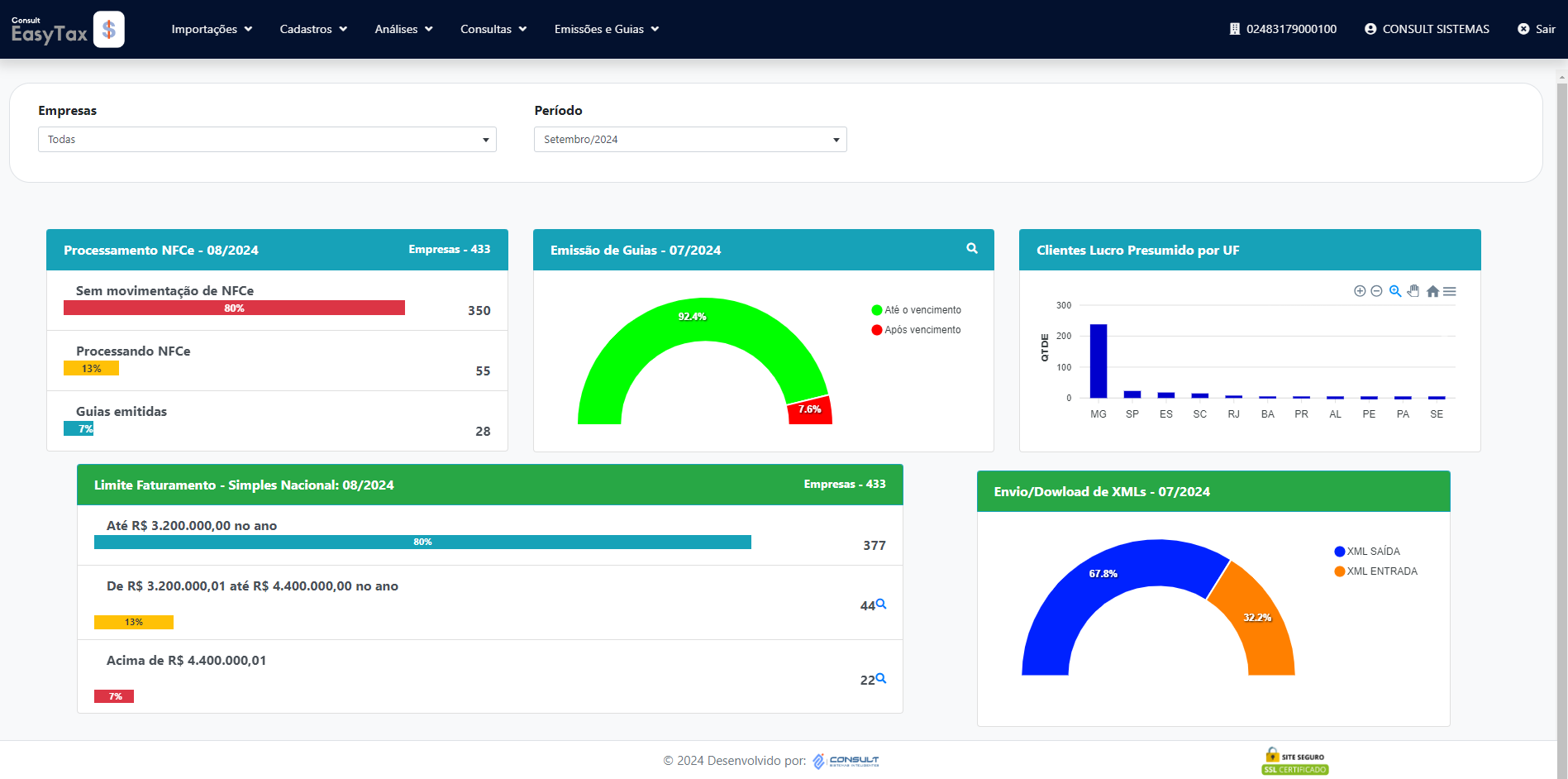Open the Empresas dropdown showing Todas
Image resolution: width=1568 pixels, height=779 pixels.
click(267, 139)
